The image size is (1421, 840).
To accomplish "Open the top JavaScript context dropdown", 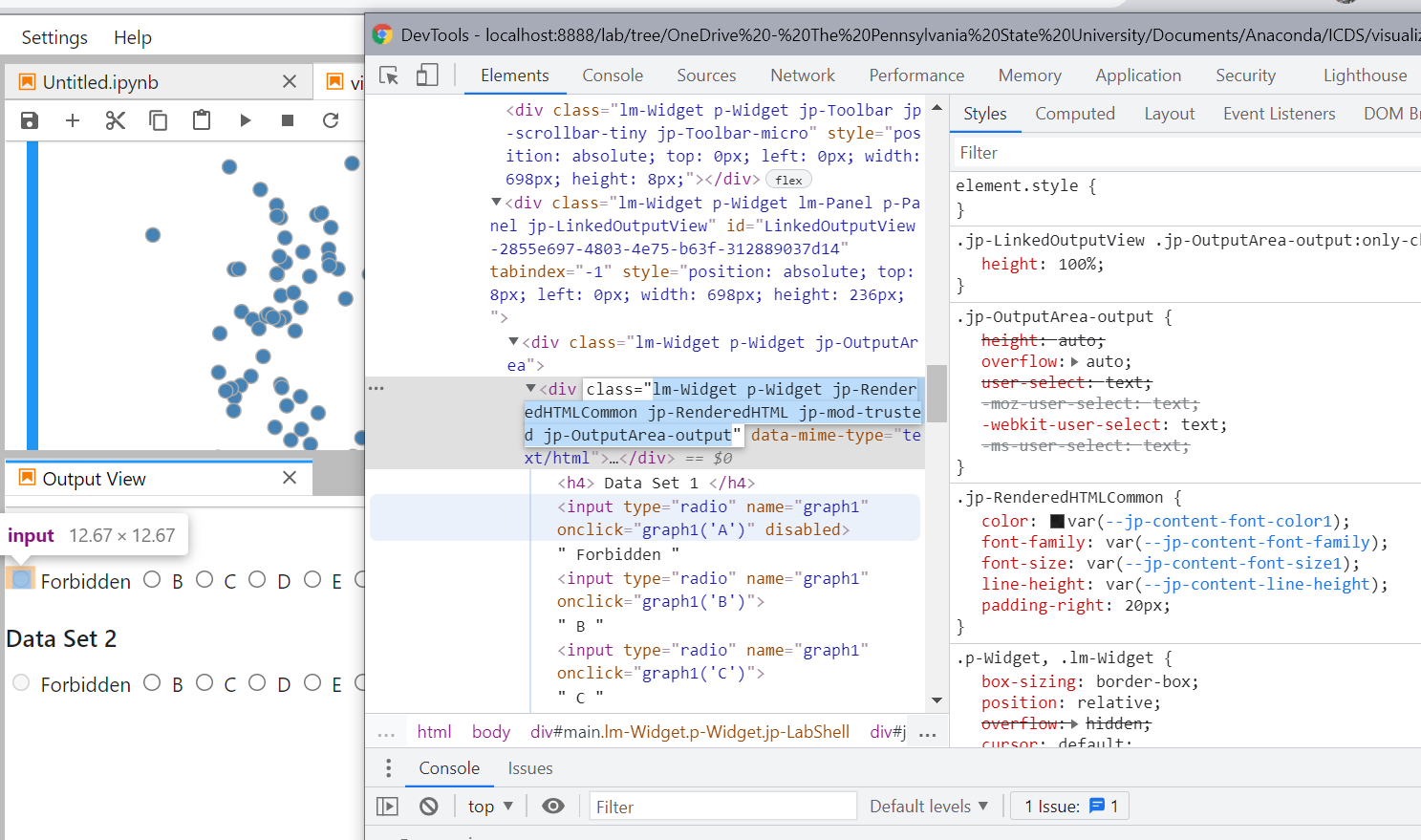I will (490, 807).
